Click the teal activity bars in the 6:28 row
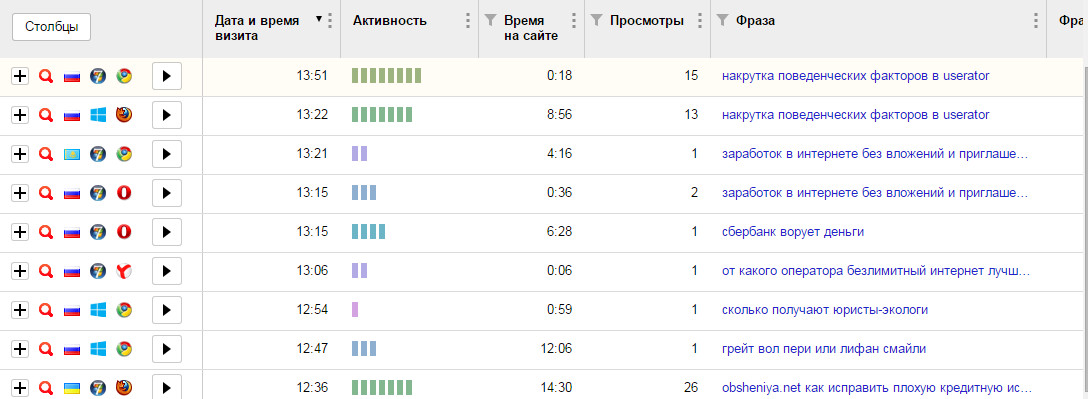The image size is (1088, 399). [x=368, y=232]
